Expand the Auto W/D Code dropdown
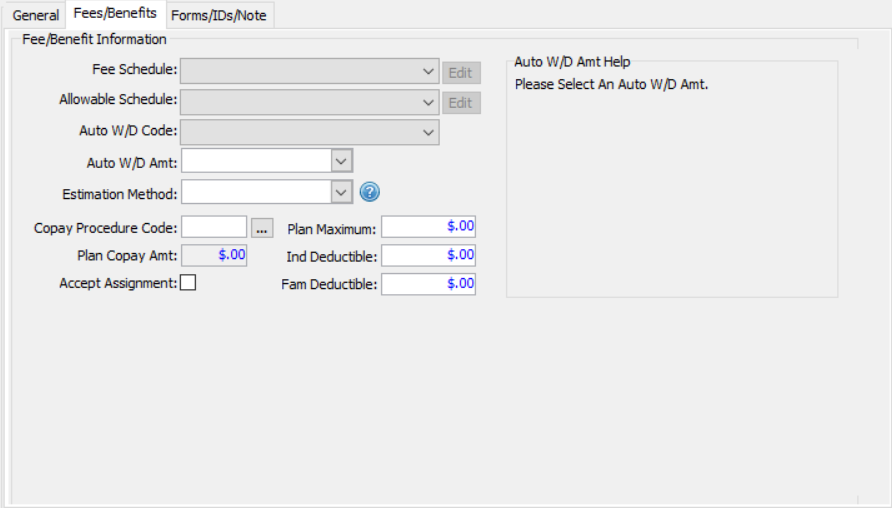 click(429, 132)
